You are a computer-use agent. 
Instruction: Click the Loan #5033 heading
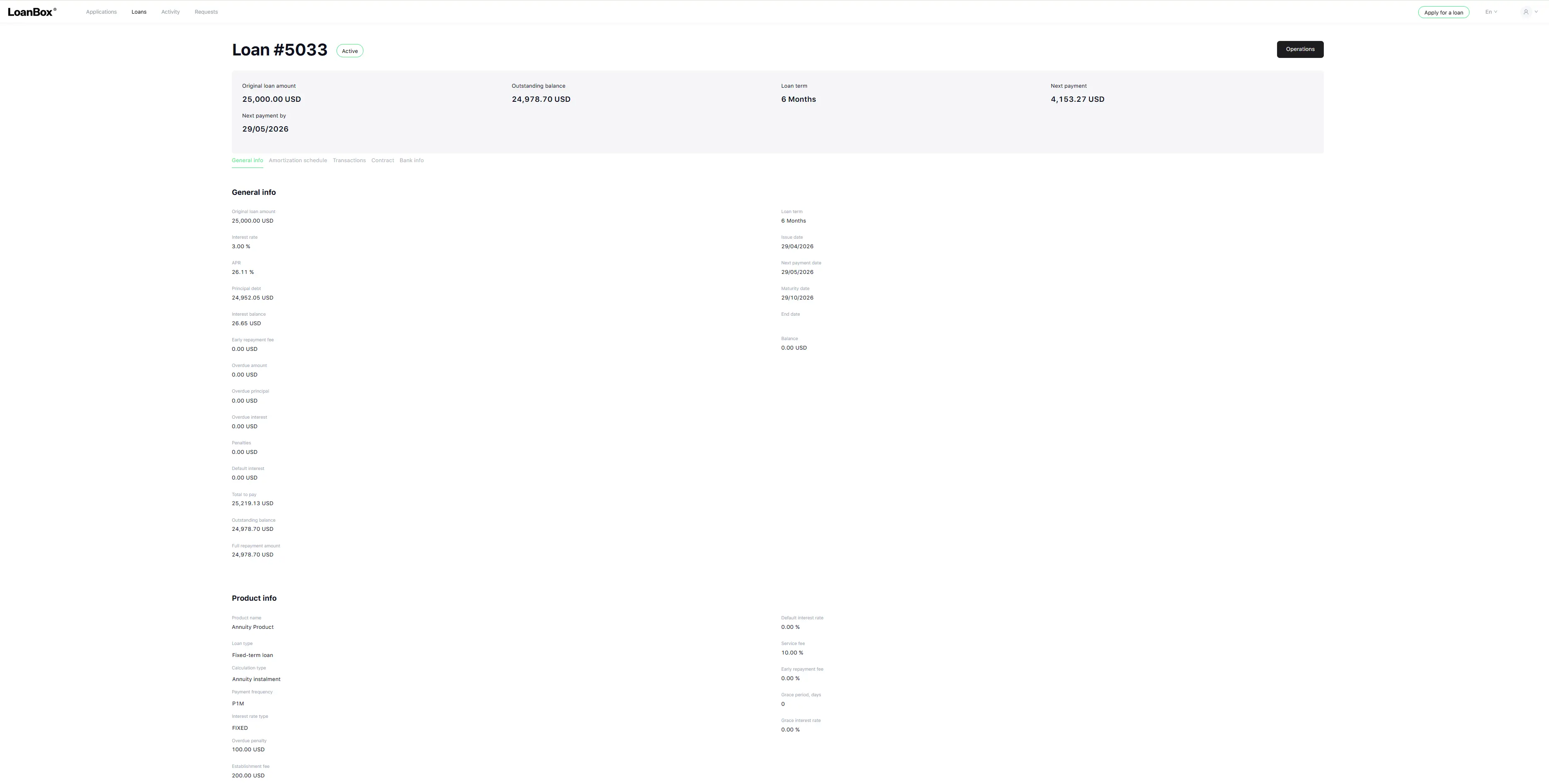tap(279, 50)
